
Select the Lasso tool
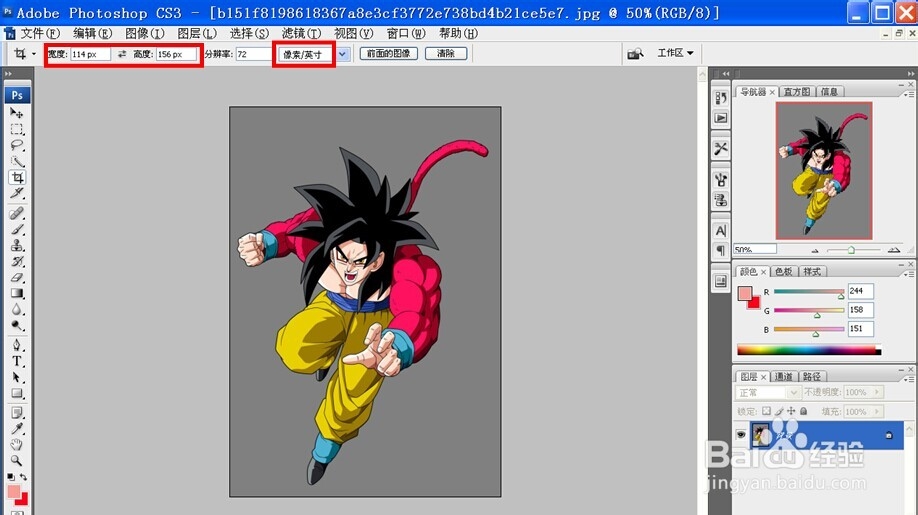click(16, 145)
